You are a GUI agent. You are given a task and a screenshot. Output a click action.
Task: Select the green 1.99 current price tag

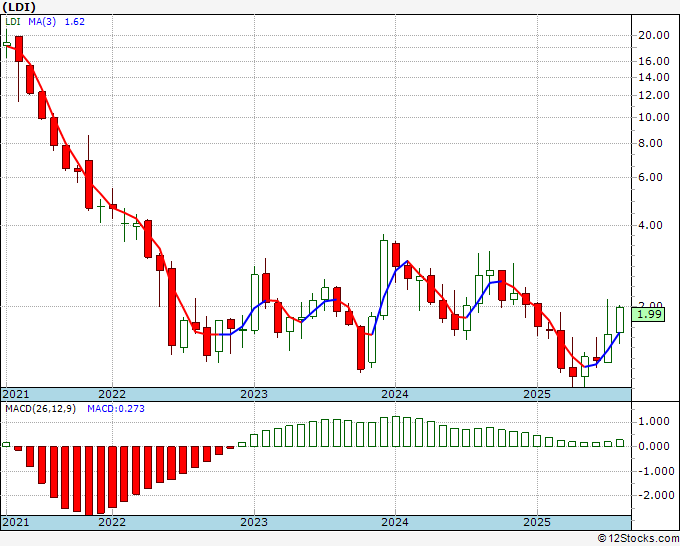(x=648, y=314)
